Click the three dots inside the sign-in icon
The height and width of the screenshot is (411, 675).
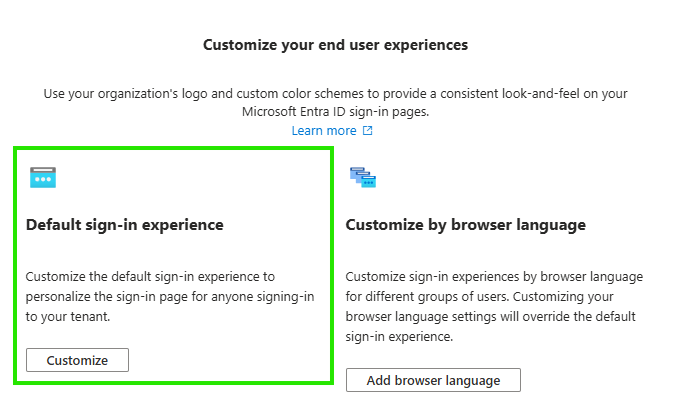coord(43,179)
